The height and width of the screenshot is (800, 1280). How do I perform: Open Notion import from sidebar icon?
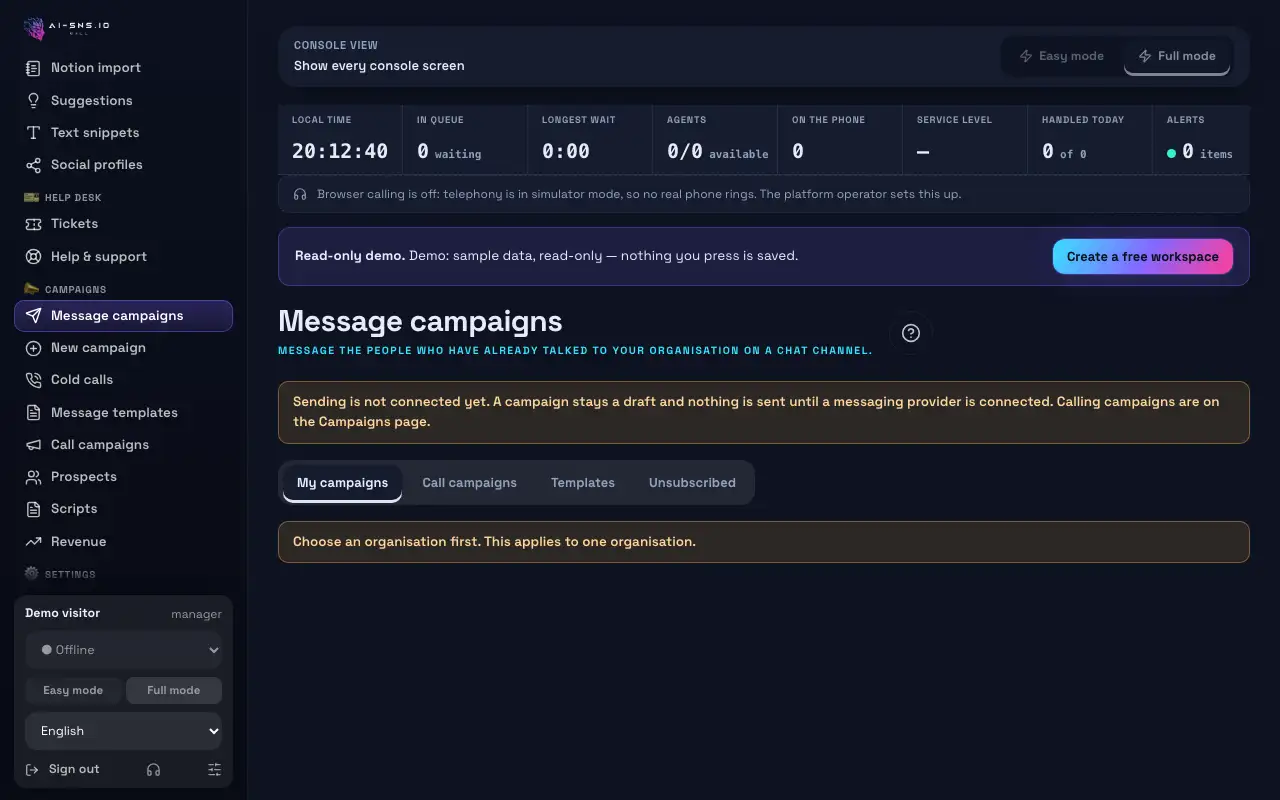[34, 68]
